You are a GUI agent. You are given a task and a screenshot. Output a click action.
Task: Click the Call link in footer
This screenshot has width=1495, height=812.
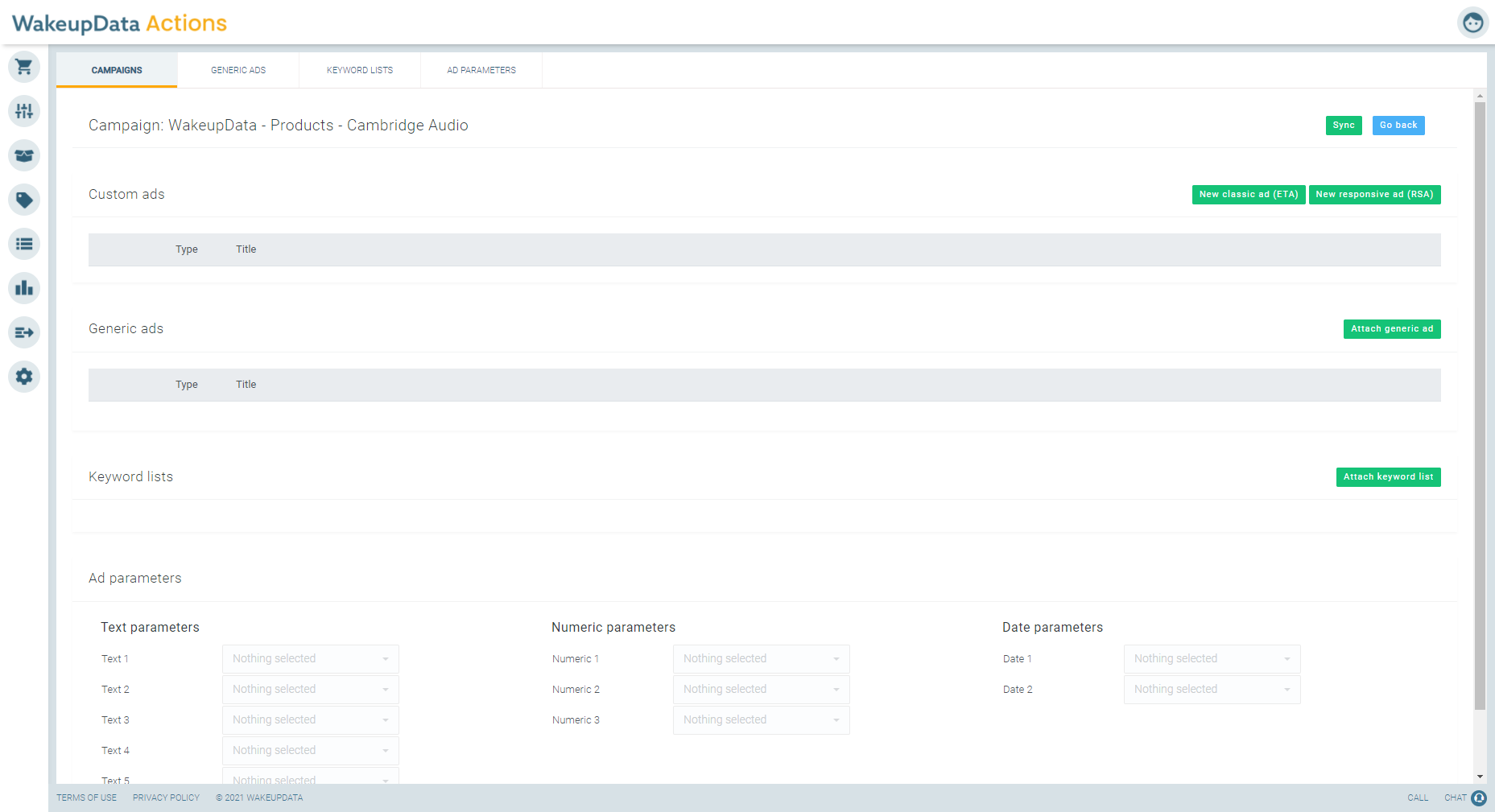[1418, 798]
